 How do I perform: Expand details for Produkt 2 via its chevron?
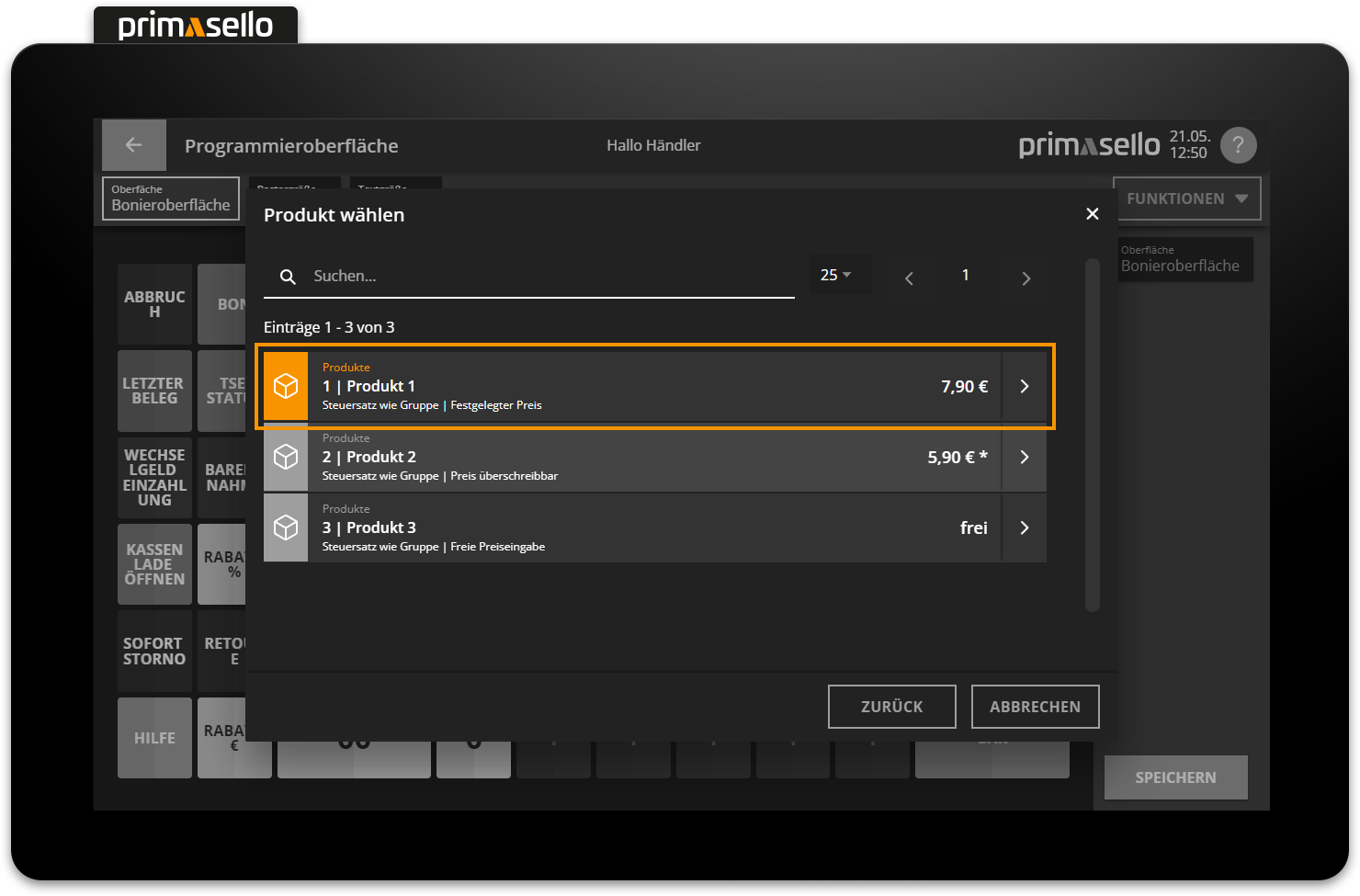tap(1024, 457)
